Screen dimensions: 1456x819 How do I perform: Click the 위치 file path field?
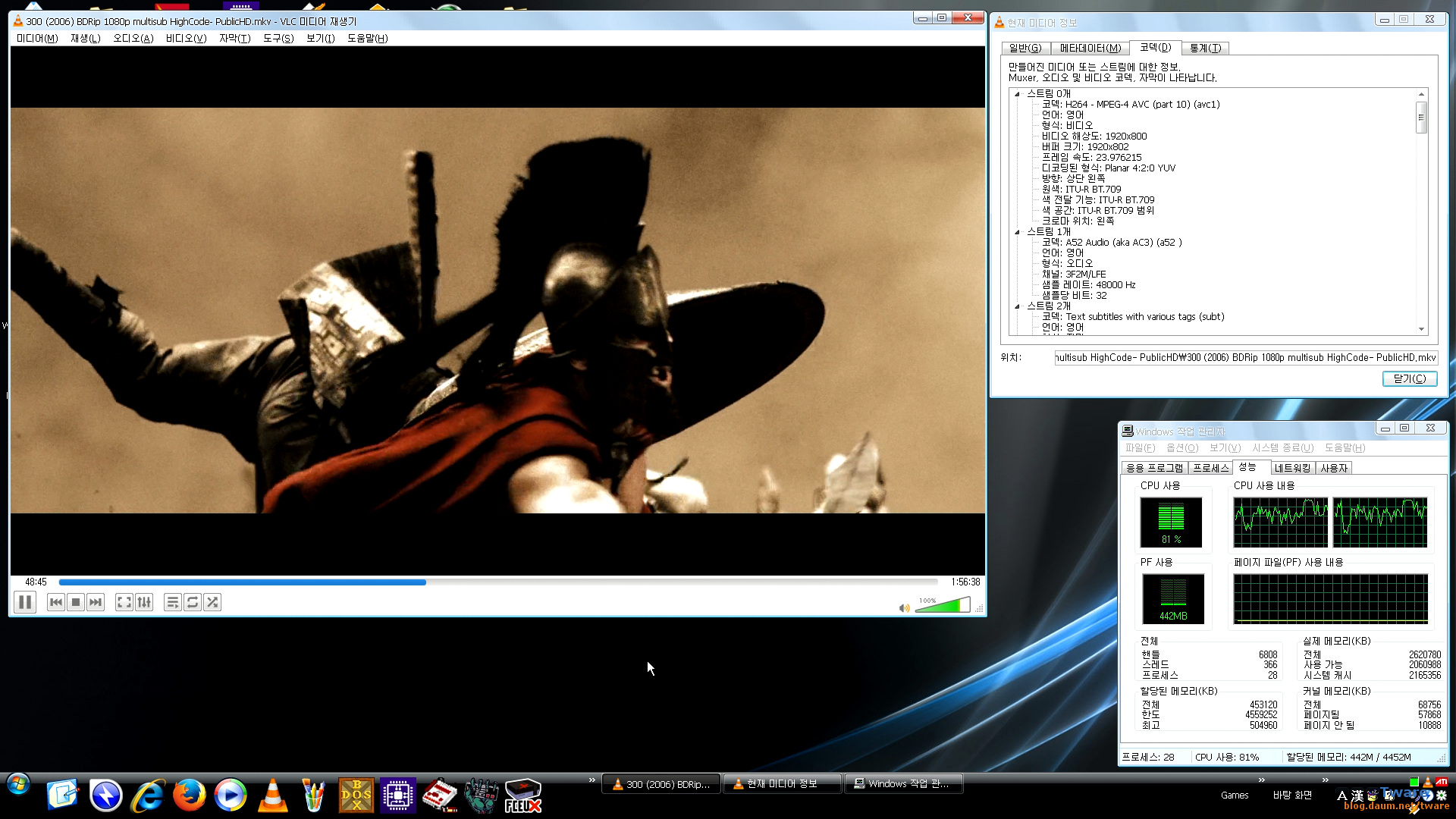pyautogui.click(x=1245, y=357)
